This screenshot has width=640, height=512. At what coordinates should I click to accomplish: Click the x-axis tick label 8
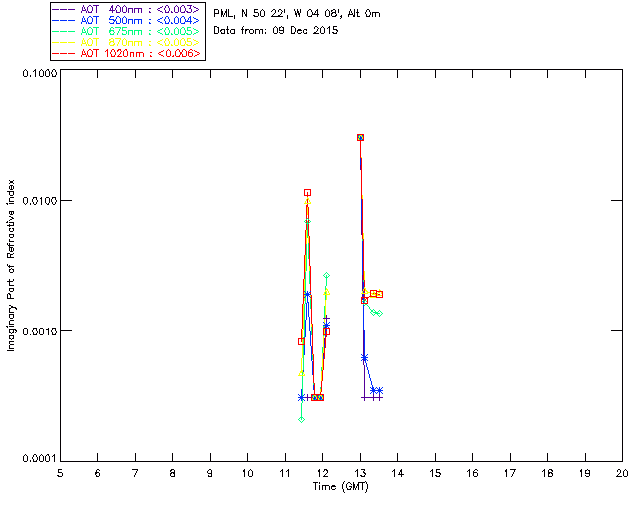(173, 473)
